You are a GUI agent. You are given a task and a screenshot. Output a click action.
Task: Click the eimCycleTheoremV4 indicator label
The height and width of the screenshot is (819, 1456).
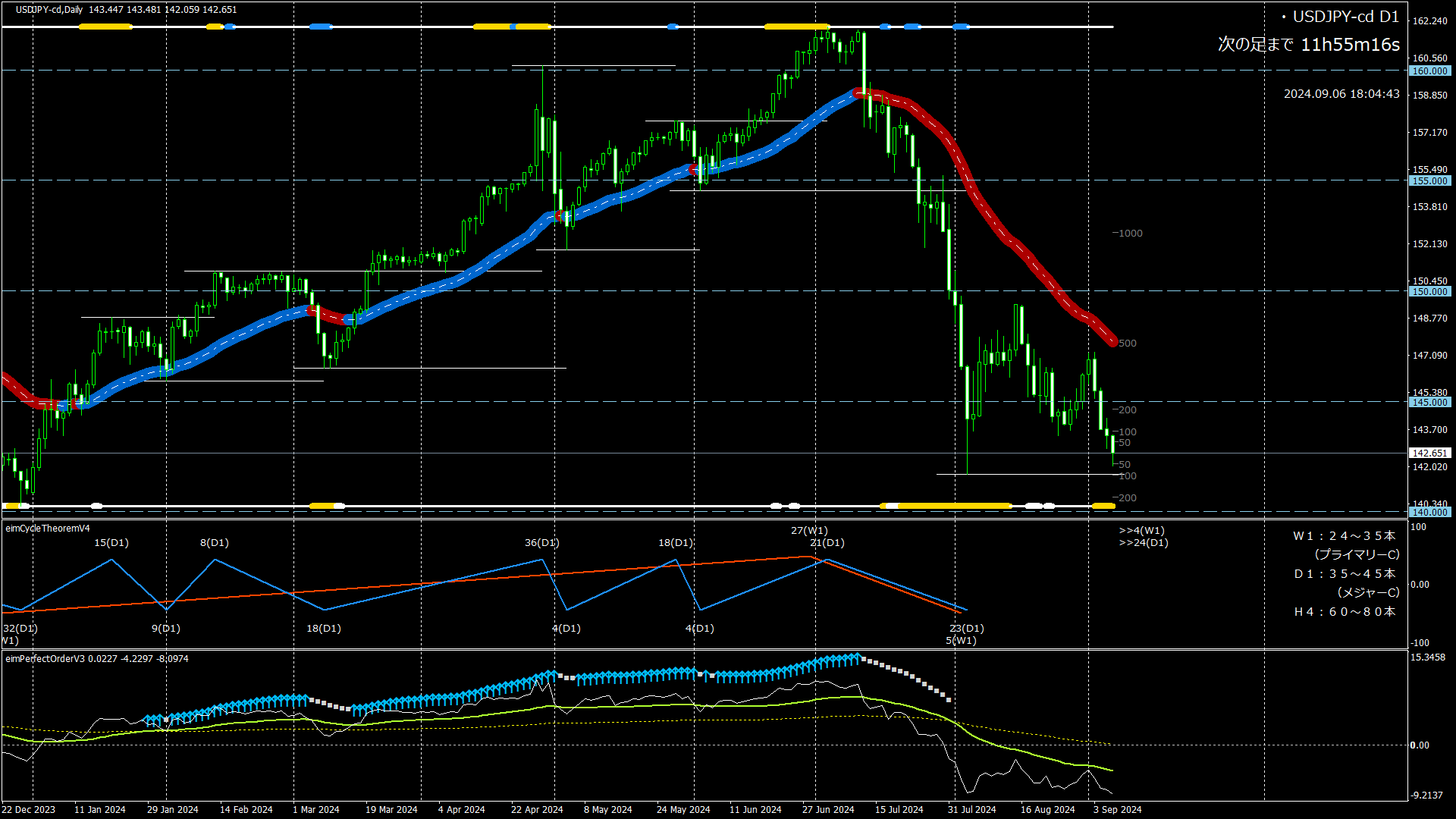coord(48,529)
